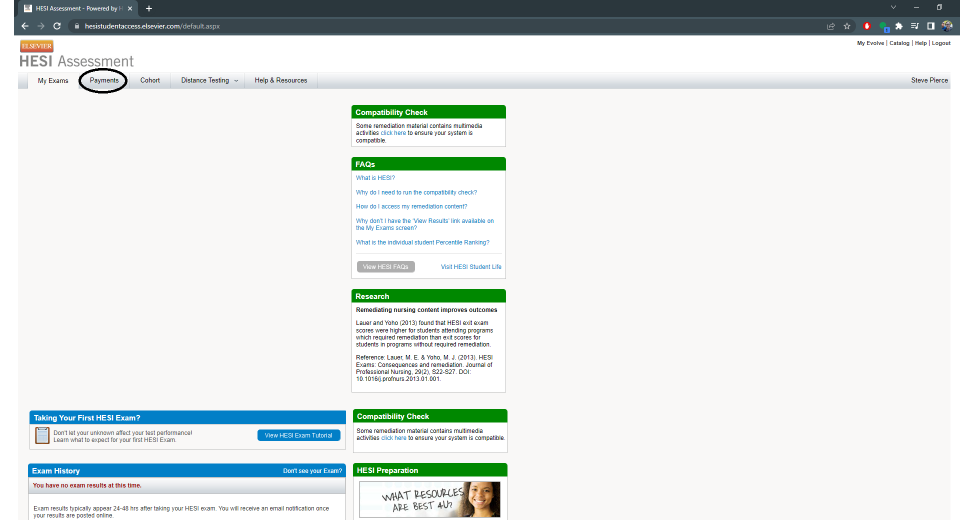Viewport: 960px width, 520px height.
Task: Click 'Don't see your Exam?' link
Action: [312, 471]
